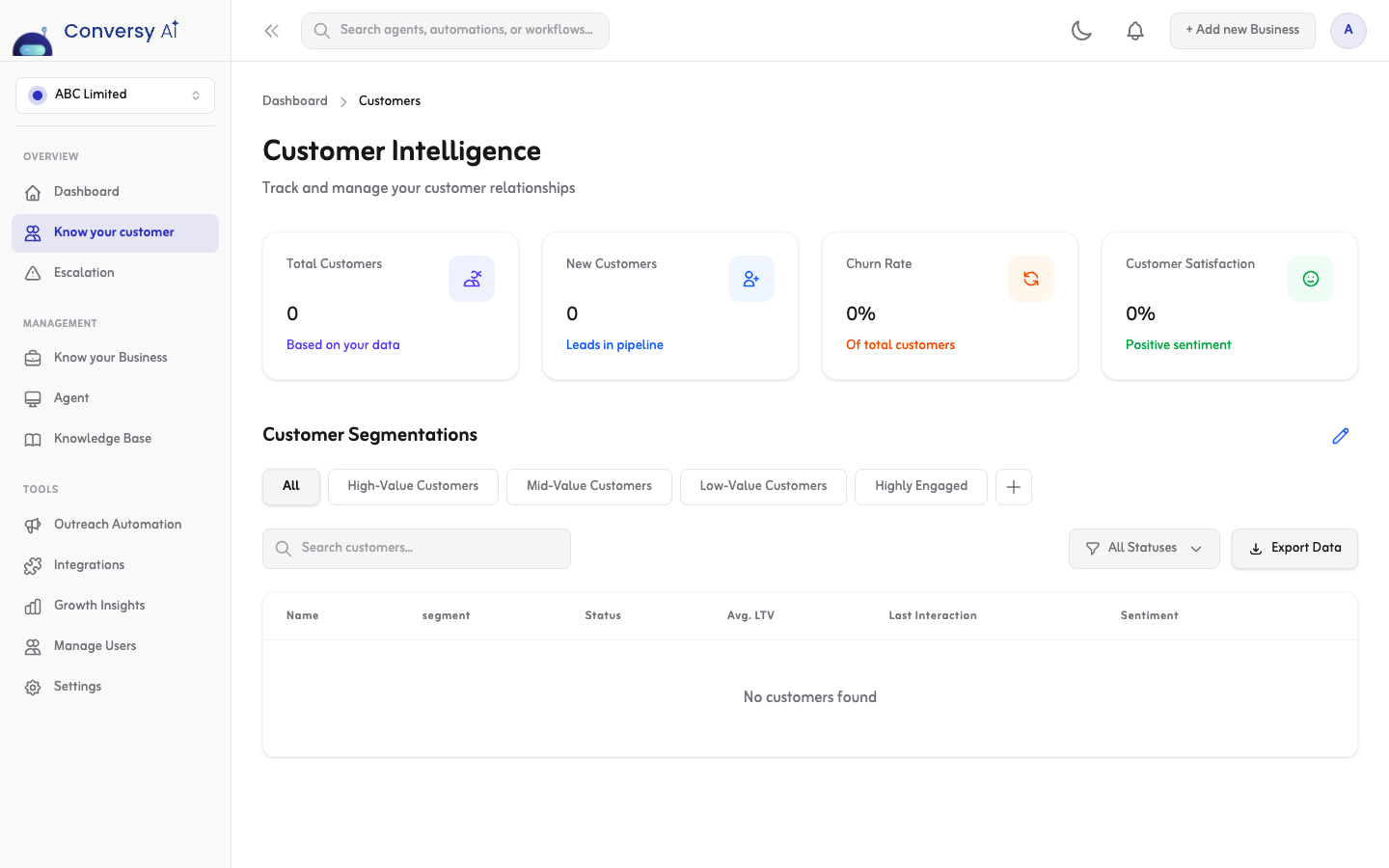Open the ABC Limited business selector

[x=115, y=95]
